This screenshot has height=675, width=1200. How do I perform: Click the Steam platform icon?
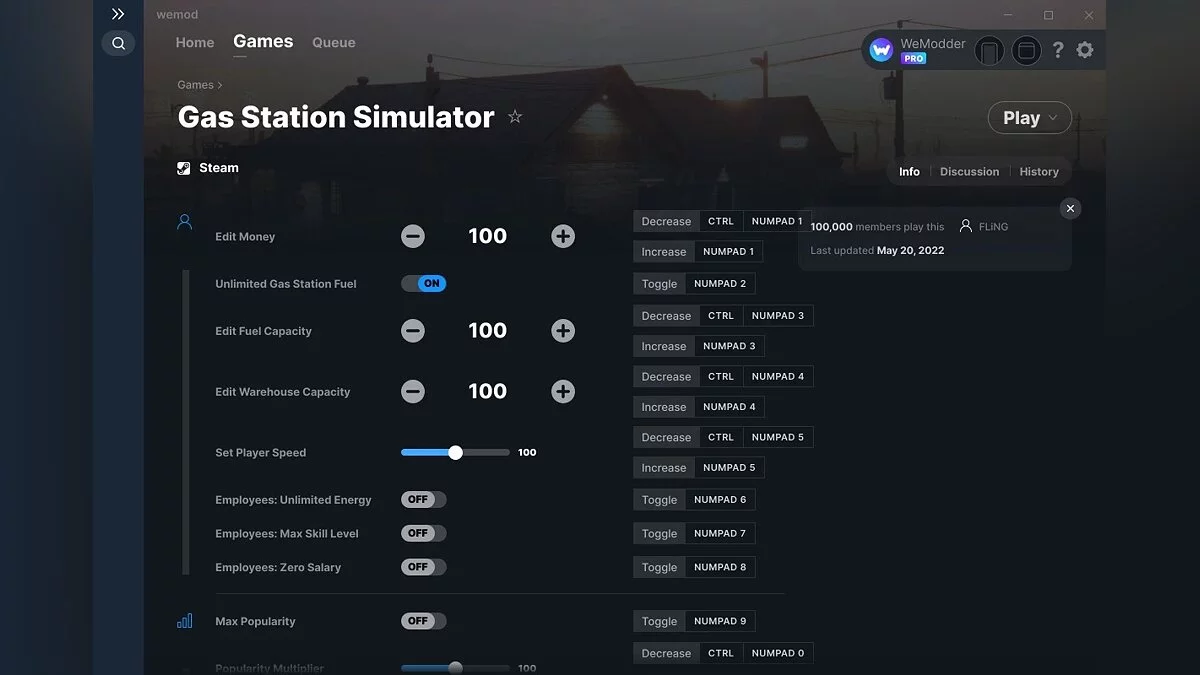pyautogui.click(x=182, y=167)
